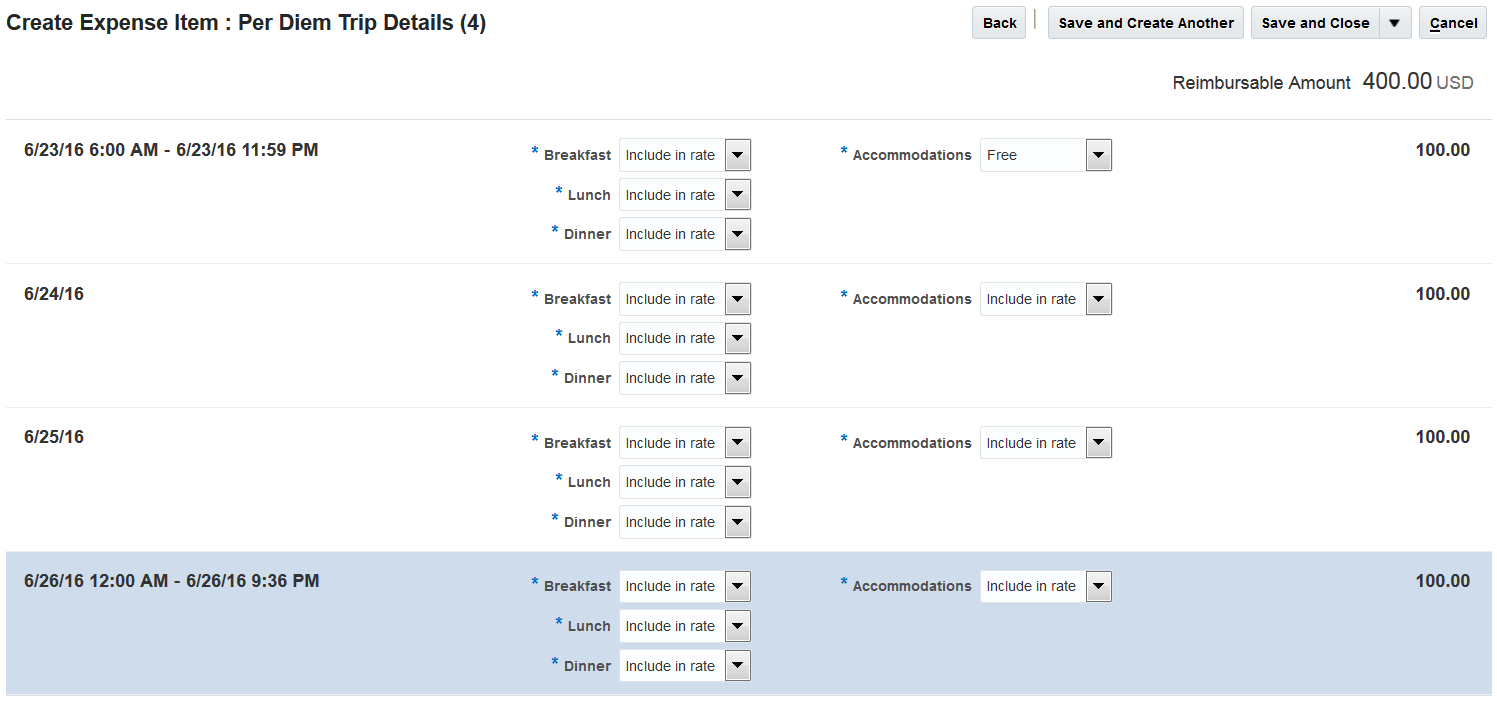The width and height of the screenshot is (1497, 716).
Task: Click the Save and Close button
Action: (x=1314, y=23)
